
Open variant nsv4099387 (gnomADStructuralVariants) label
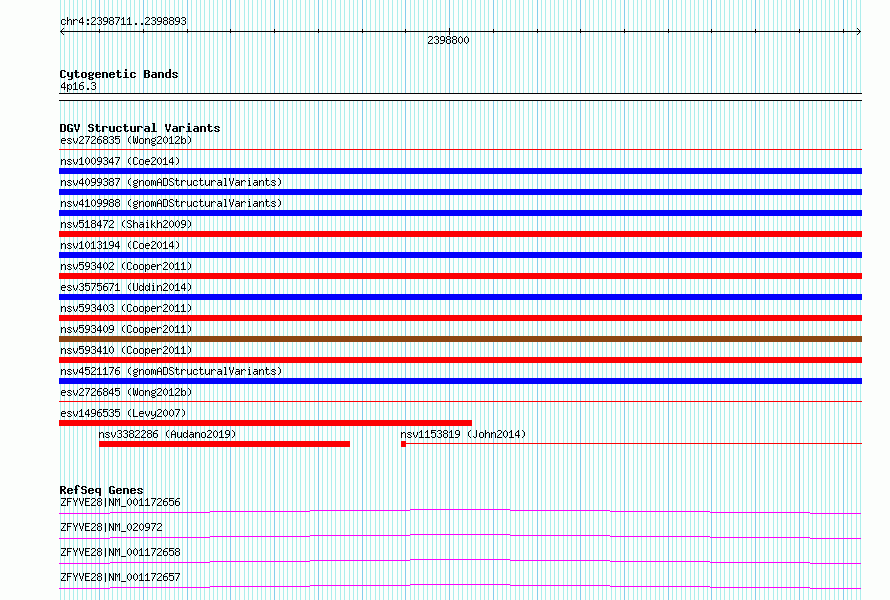[171, 182]
